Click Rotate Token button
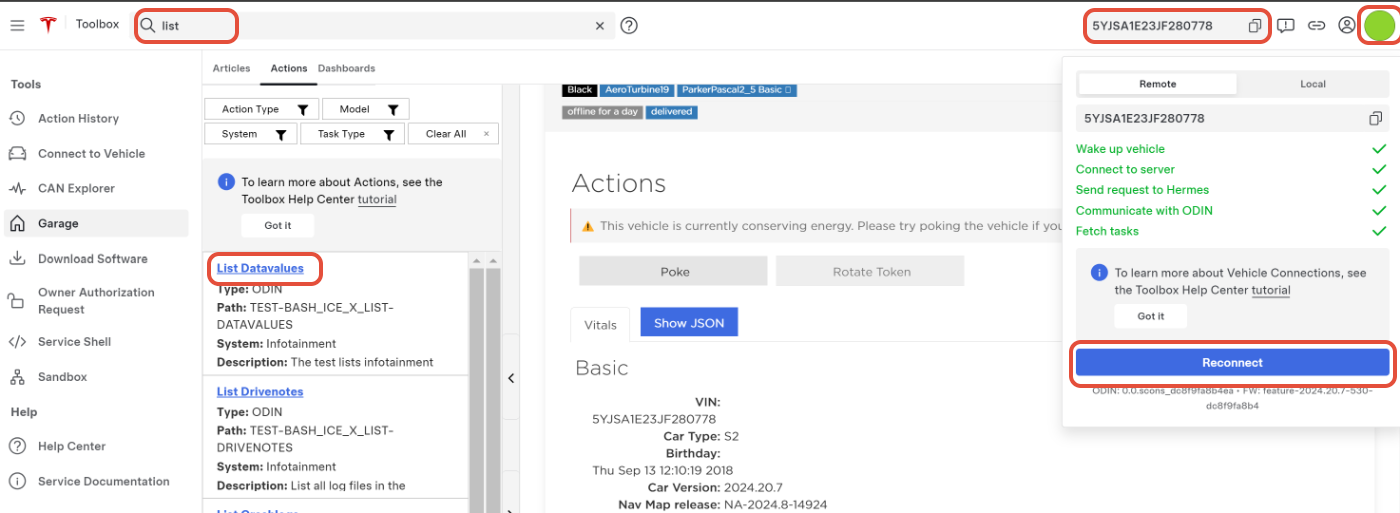Image resolution: width=1400 pixels, height=513 pixels. coord(871,271)
